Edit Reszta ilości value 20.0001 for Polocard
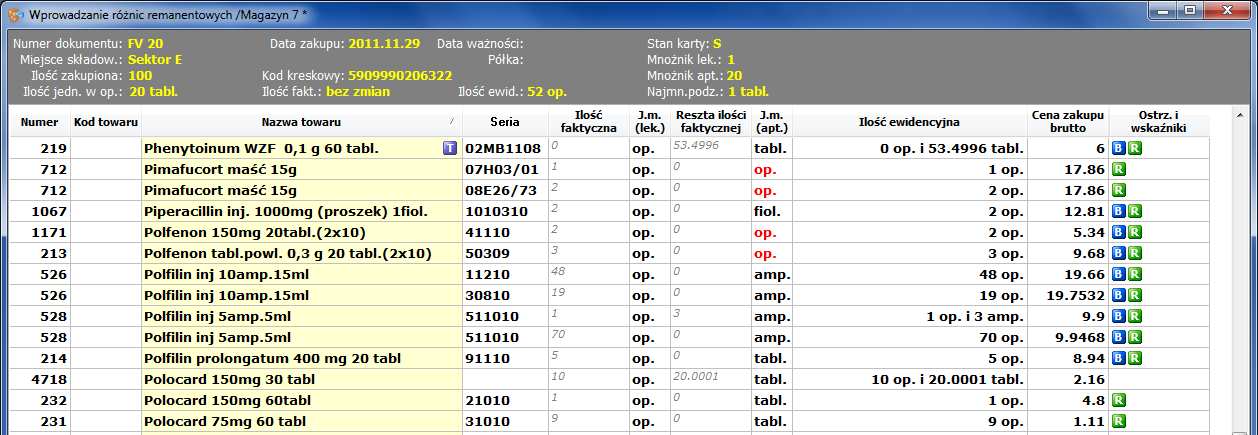 [709, 379]
